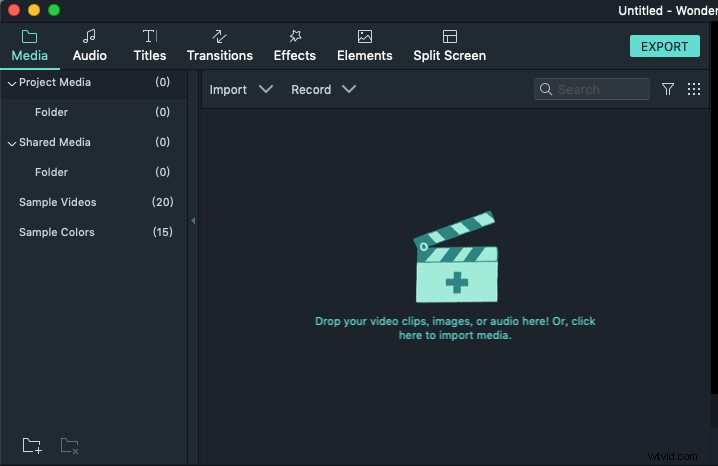The height and width of the screenshot is (466, 718).
Task: Open the Effects tab
Action: pyautogui.click(x=294, y=46)
